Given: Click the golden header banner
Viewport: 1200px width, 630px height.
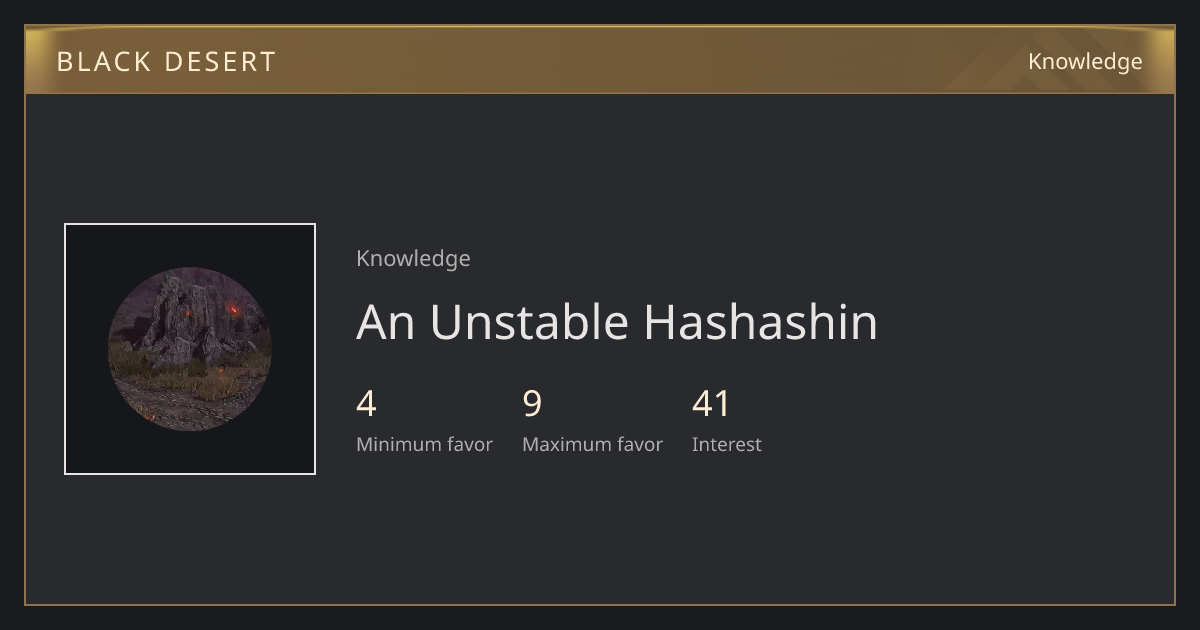Looking at the screenshot, I should (x=600, y=60).
